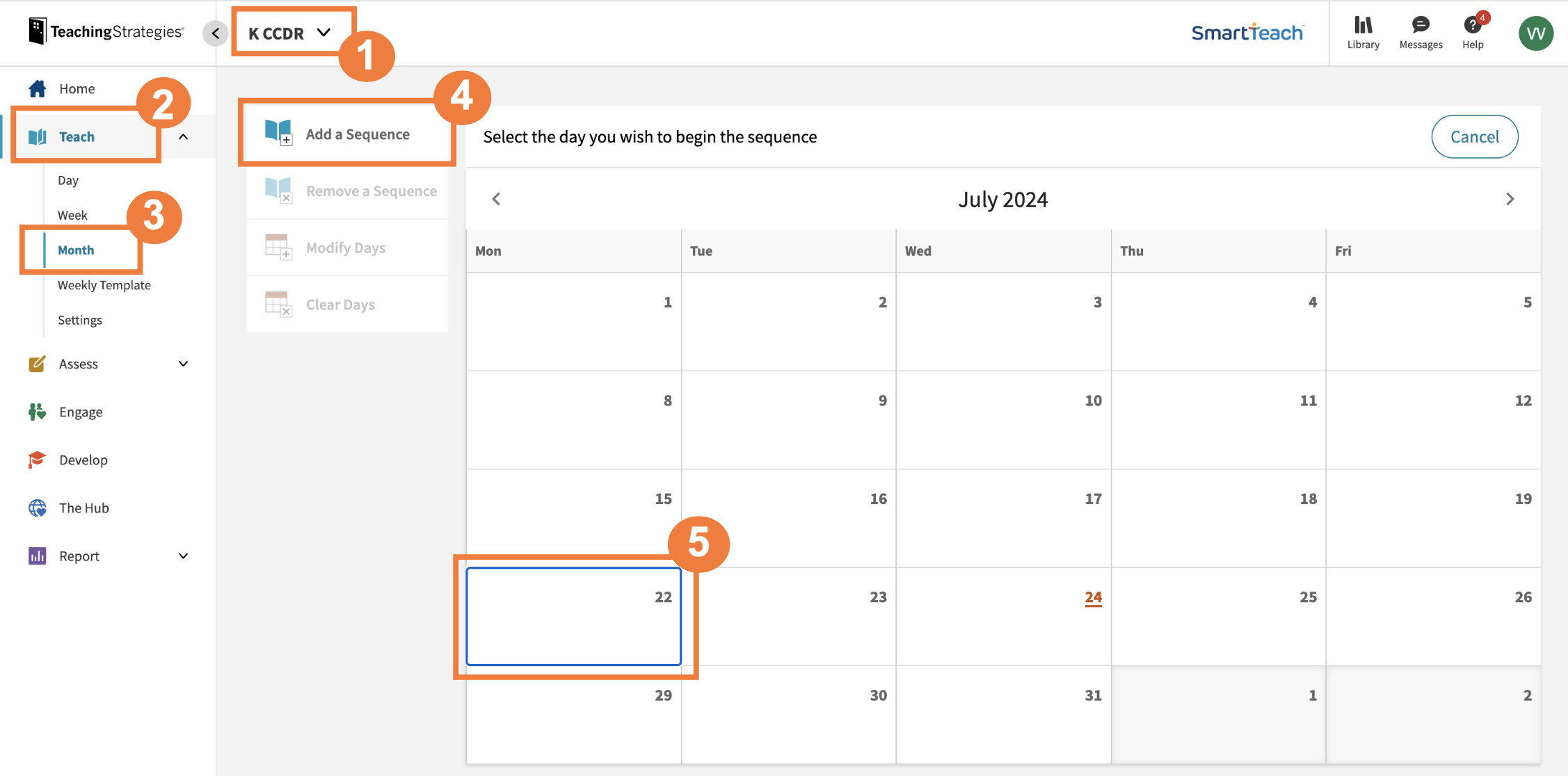Click the Engage people icon
Image resolution: width=1568 pixels, height=776 pixels.
[38, 412]
